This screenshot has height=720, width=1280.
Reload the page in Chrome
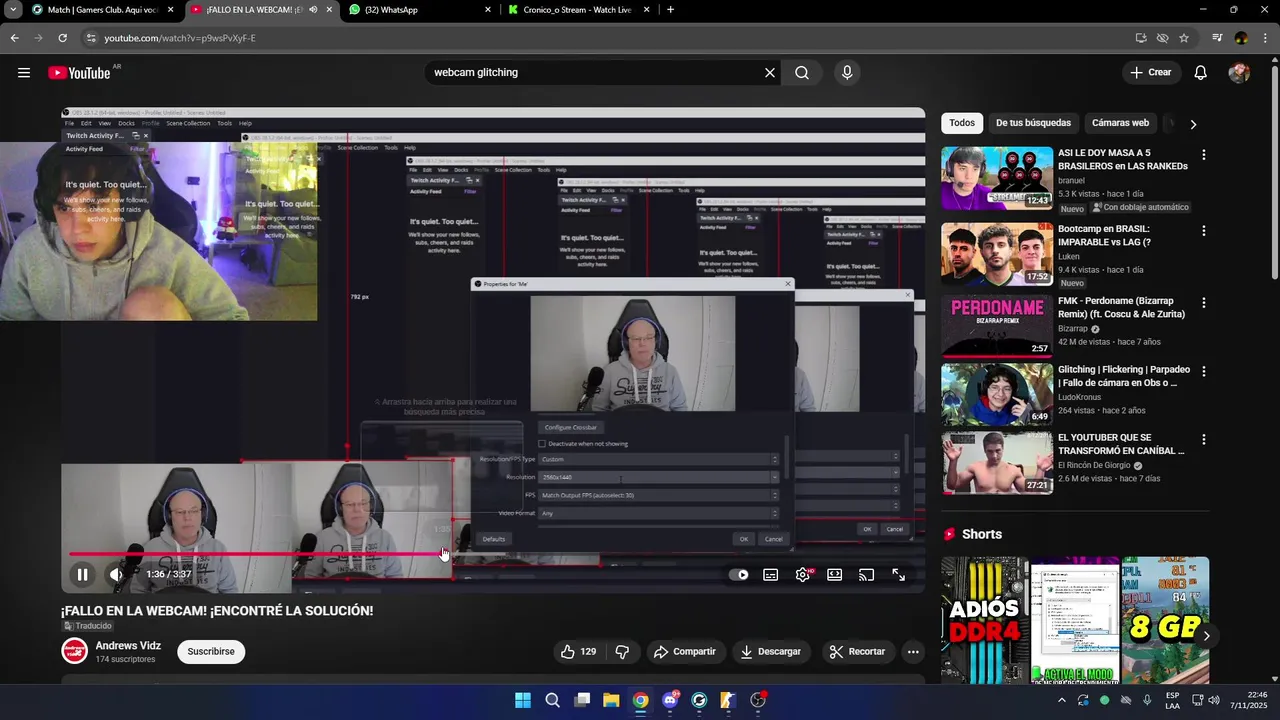click(62, 38)
